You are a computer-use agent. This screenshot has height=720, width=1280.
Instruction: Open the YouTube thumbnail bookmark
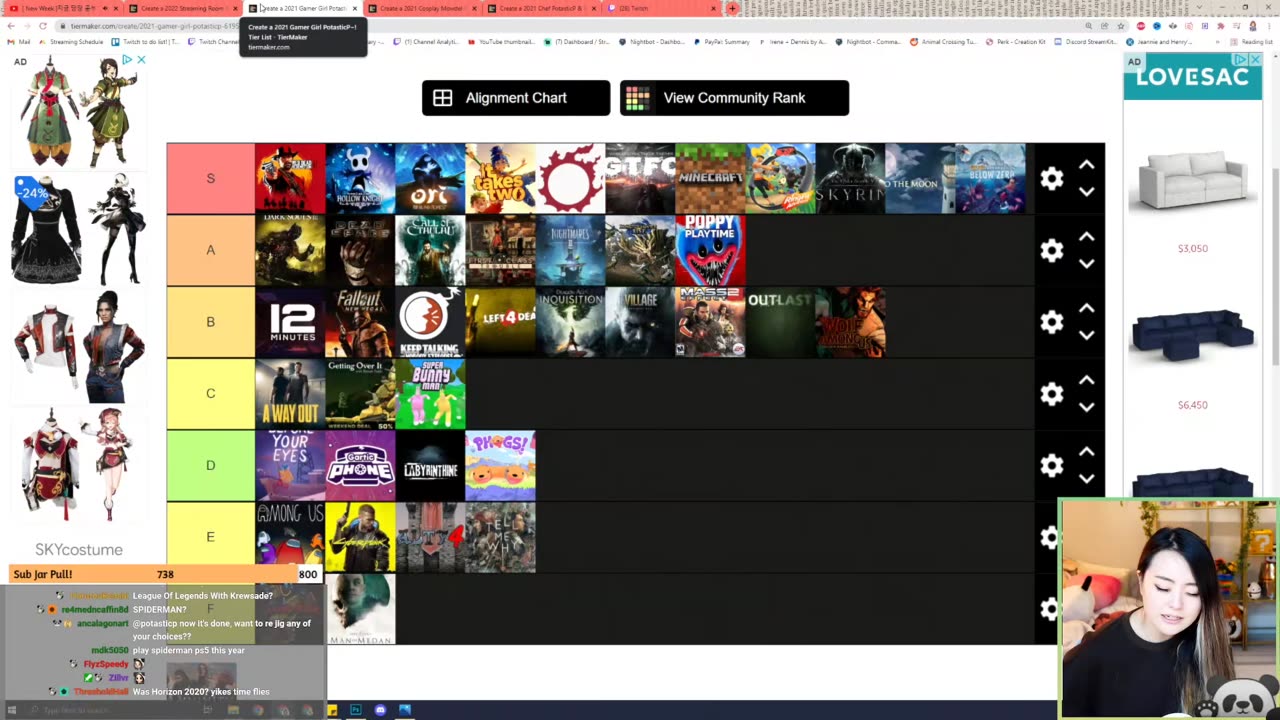coord(500,42)
